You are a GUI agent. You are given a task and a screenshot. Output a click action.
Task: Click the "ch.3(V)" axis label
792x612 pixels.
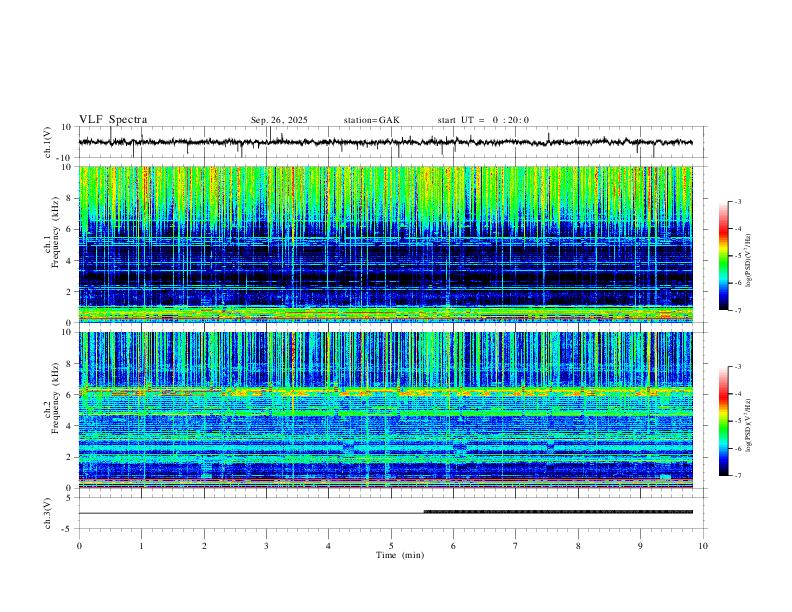coord(48,513)
